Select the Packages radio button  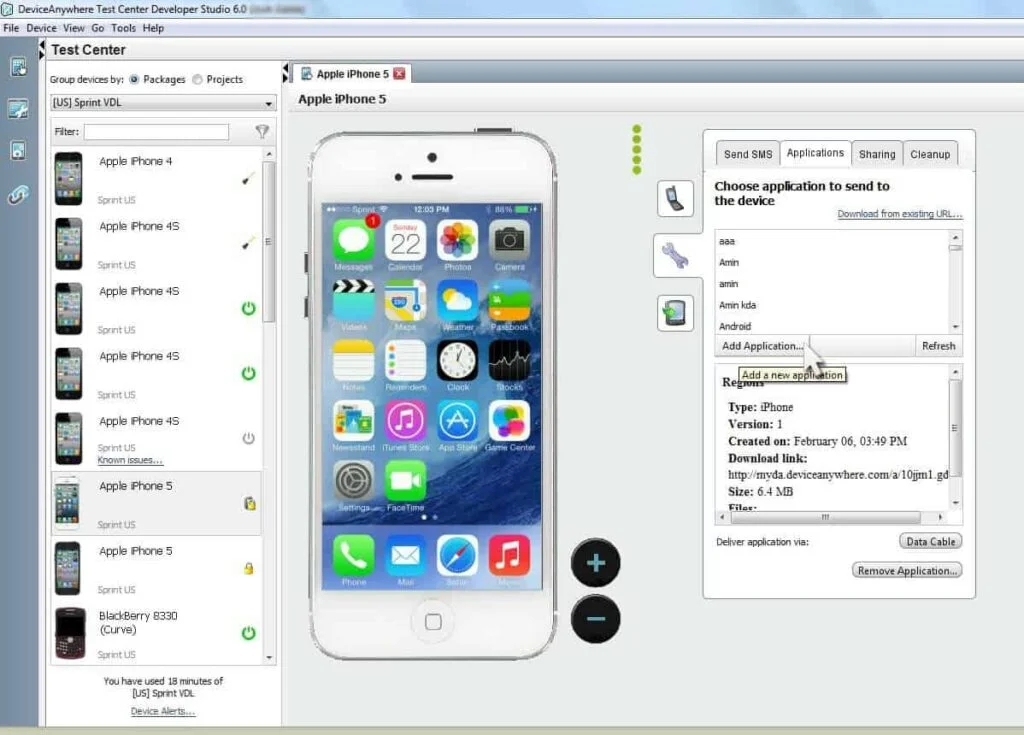point(134,79)
